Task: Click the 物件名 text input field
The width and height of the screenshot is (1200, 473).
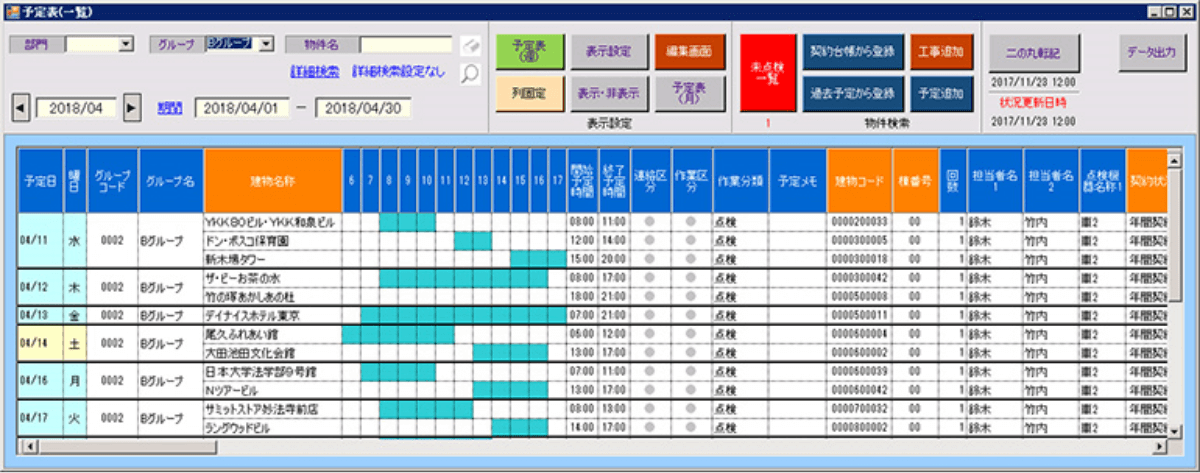Action: point(406,45)
